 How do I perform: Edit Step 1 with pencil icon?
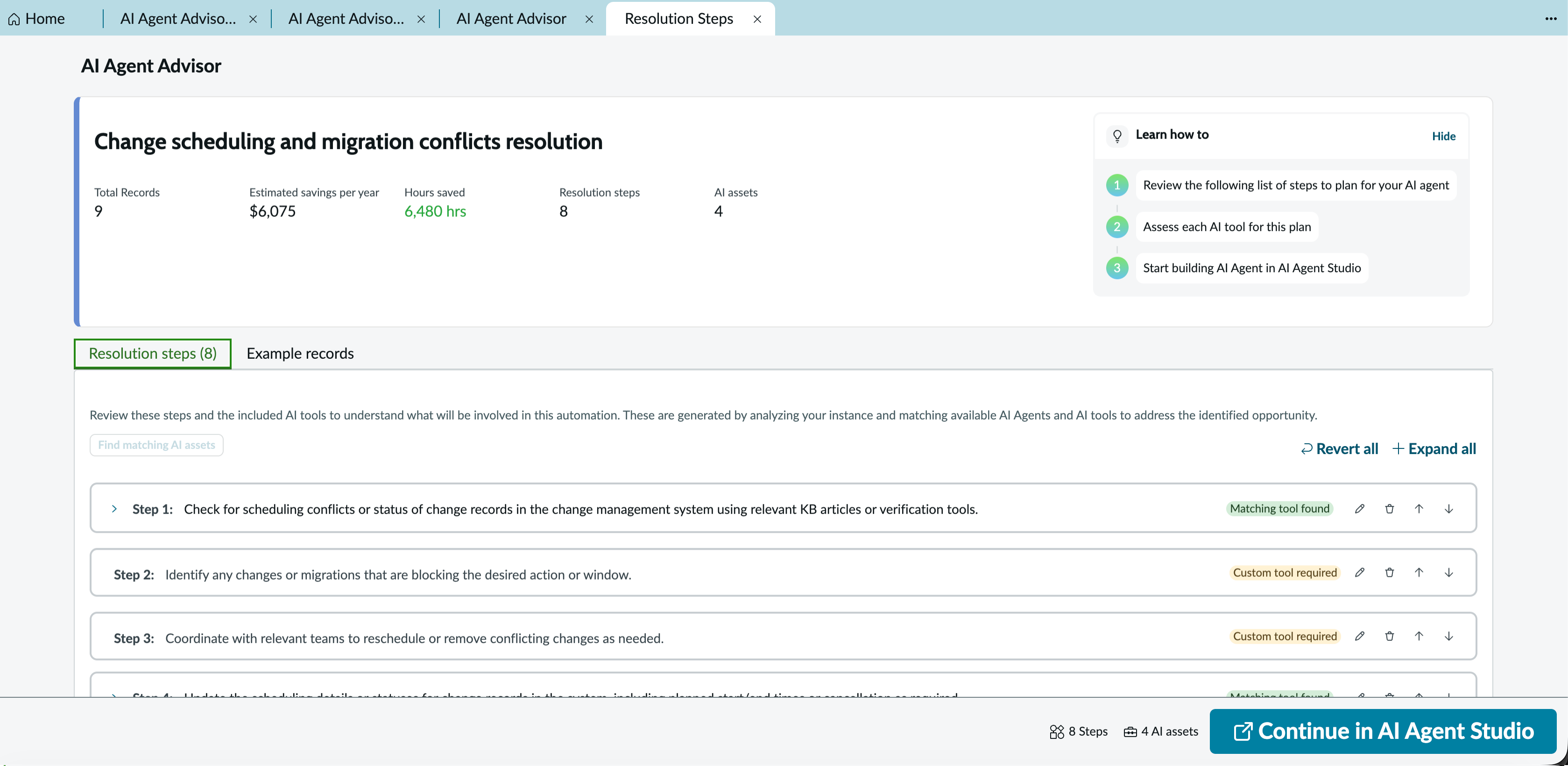1360,509
